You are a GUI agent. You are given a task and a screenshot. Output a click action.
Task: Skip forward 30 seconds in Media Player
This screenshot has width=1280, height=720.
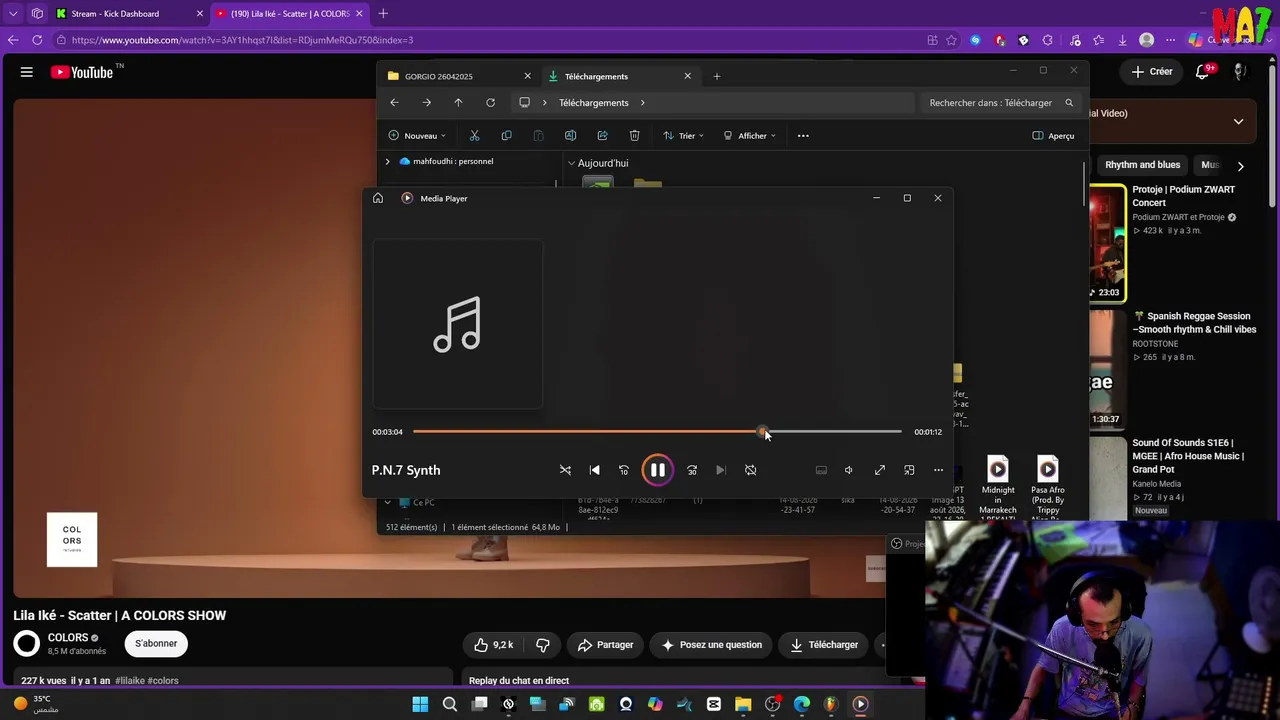pos(692,470)
